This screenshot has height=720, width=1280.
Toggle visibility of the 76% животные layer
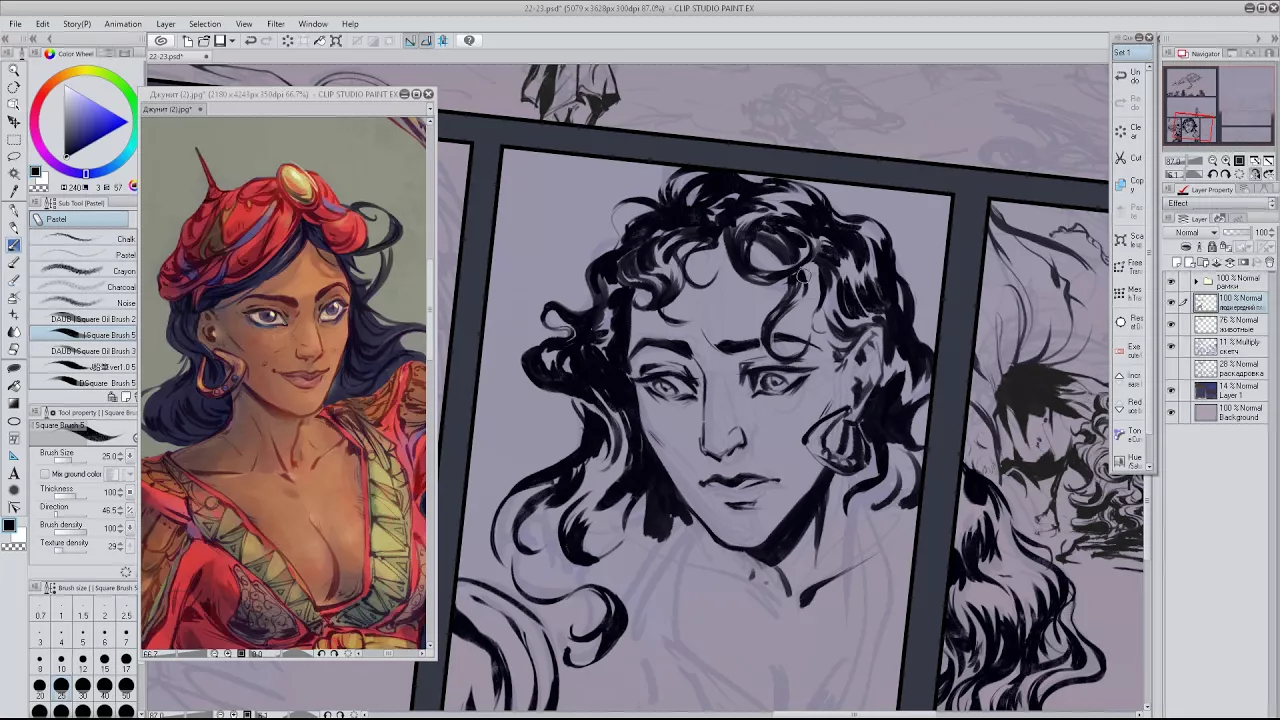click(1171, 324)
